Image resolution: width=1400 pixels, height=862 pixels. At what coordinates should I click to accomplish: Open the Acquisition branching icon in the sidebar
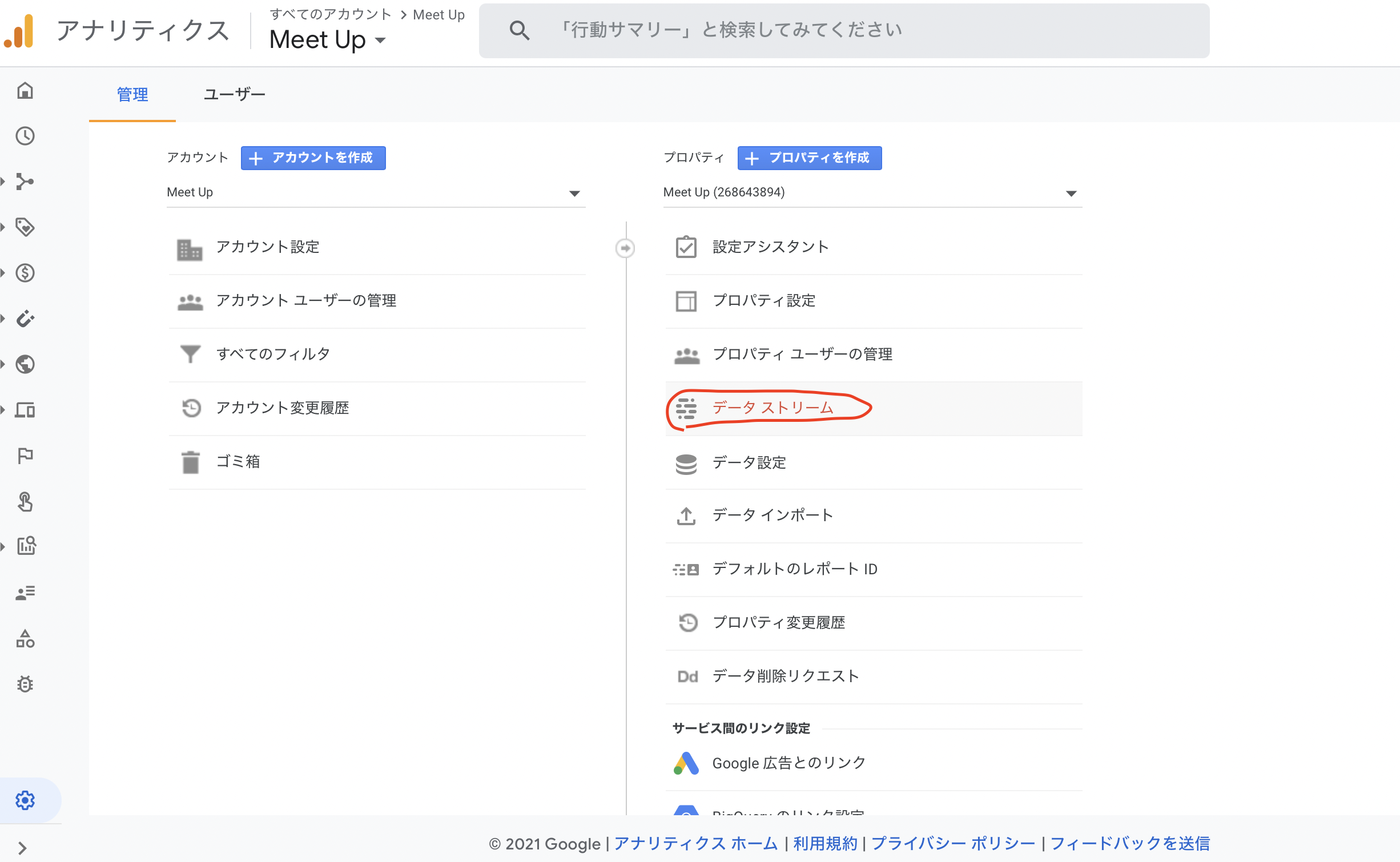(25, 182)
